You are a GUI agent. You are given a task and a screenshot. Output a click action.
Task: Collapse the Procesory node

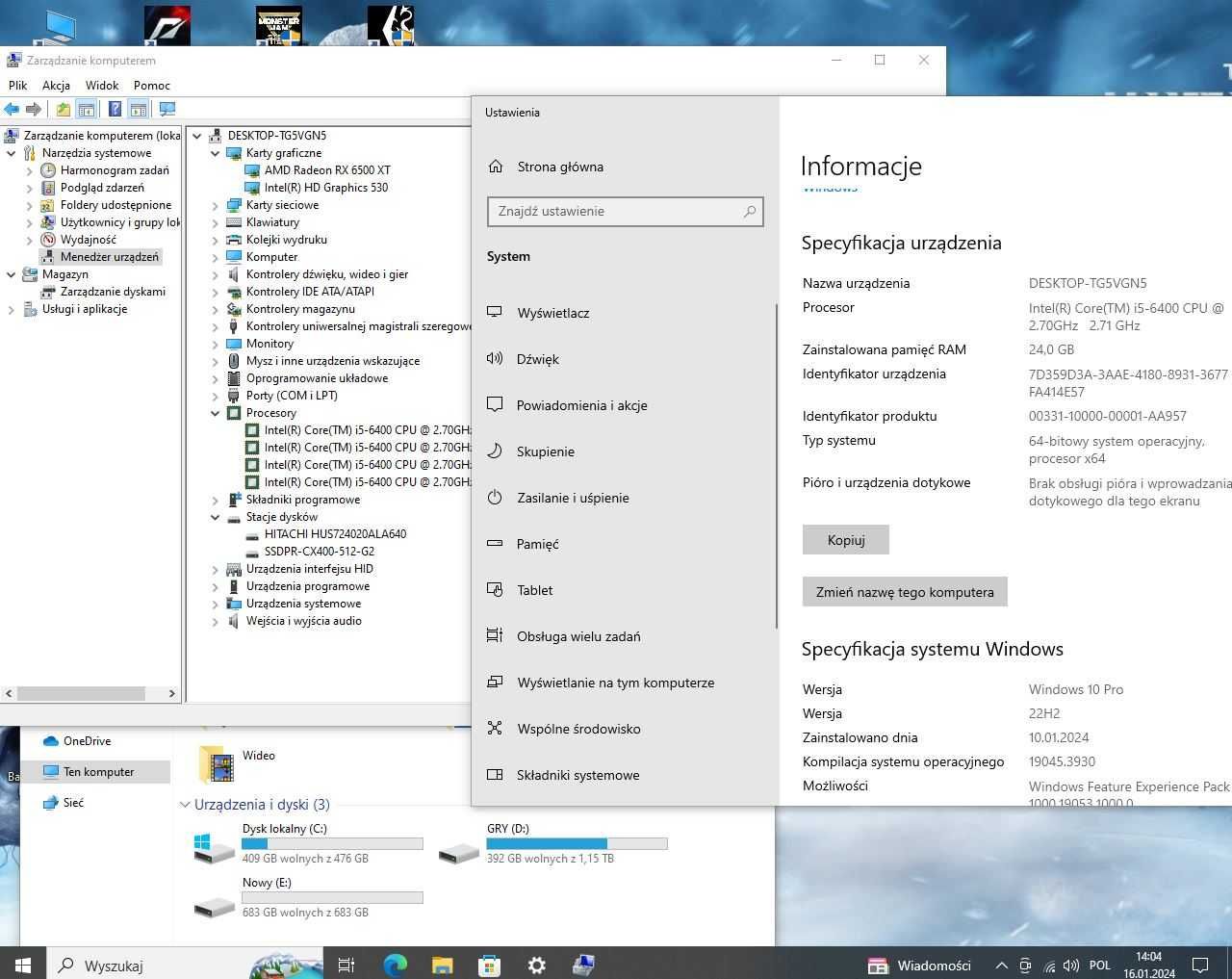pos(216,413)
